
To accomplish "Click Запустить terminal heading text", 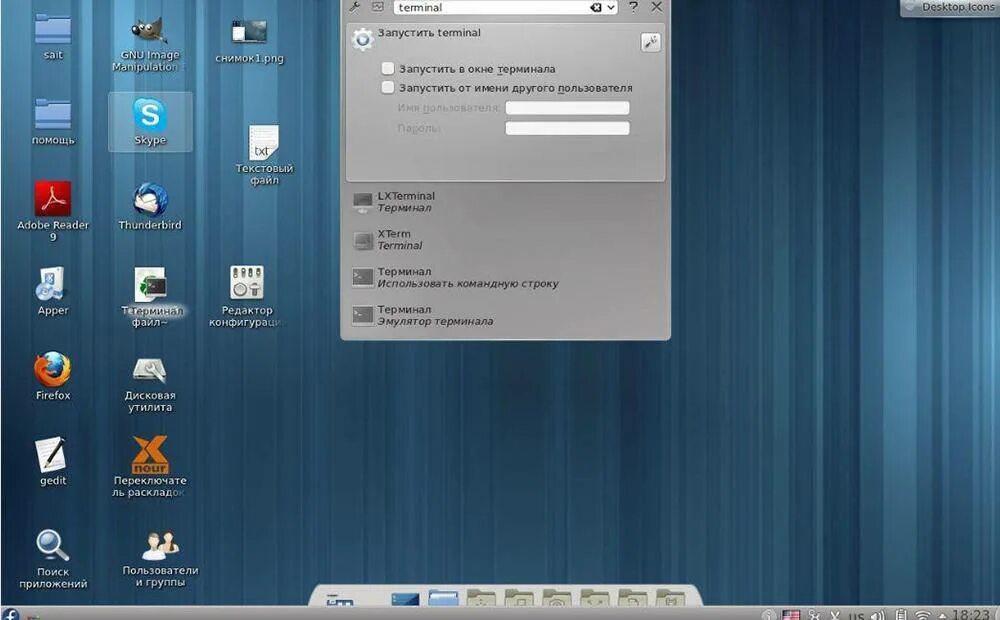I will (x=429, y=33).
